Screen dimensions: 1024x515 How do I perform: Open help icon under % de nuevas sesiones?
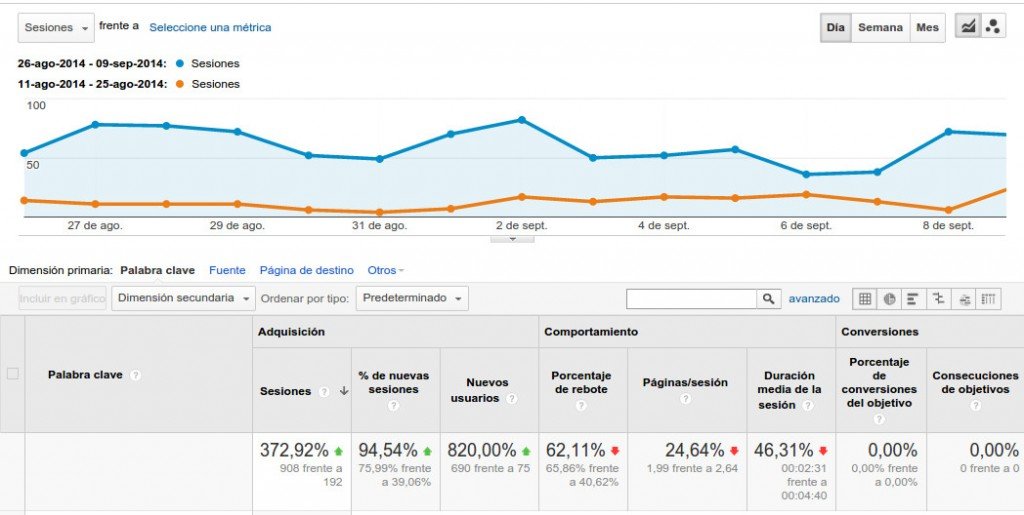393,405
